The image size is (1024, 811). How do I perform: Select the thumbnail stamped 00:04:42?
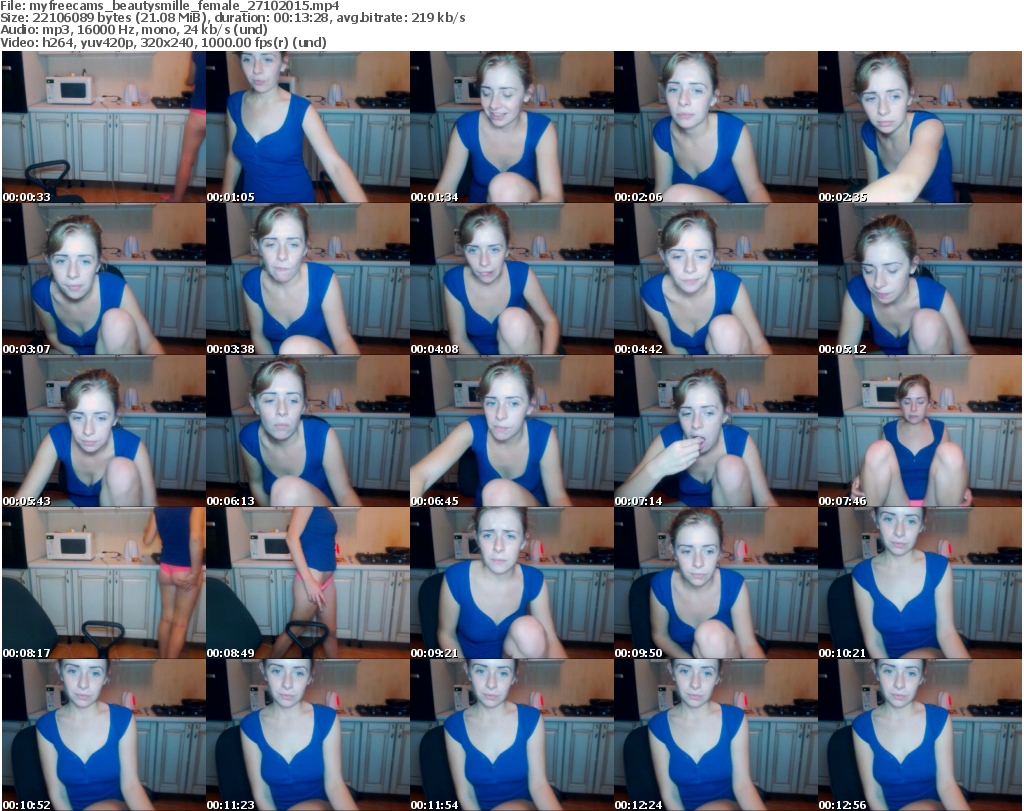pos(716,279)
